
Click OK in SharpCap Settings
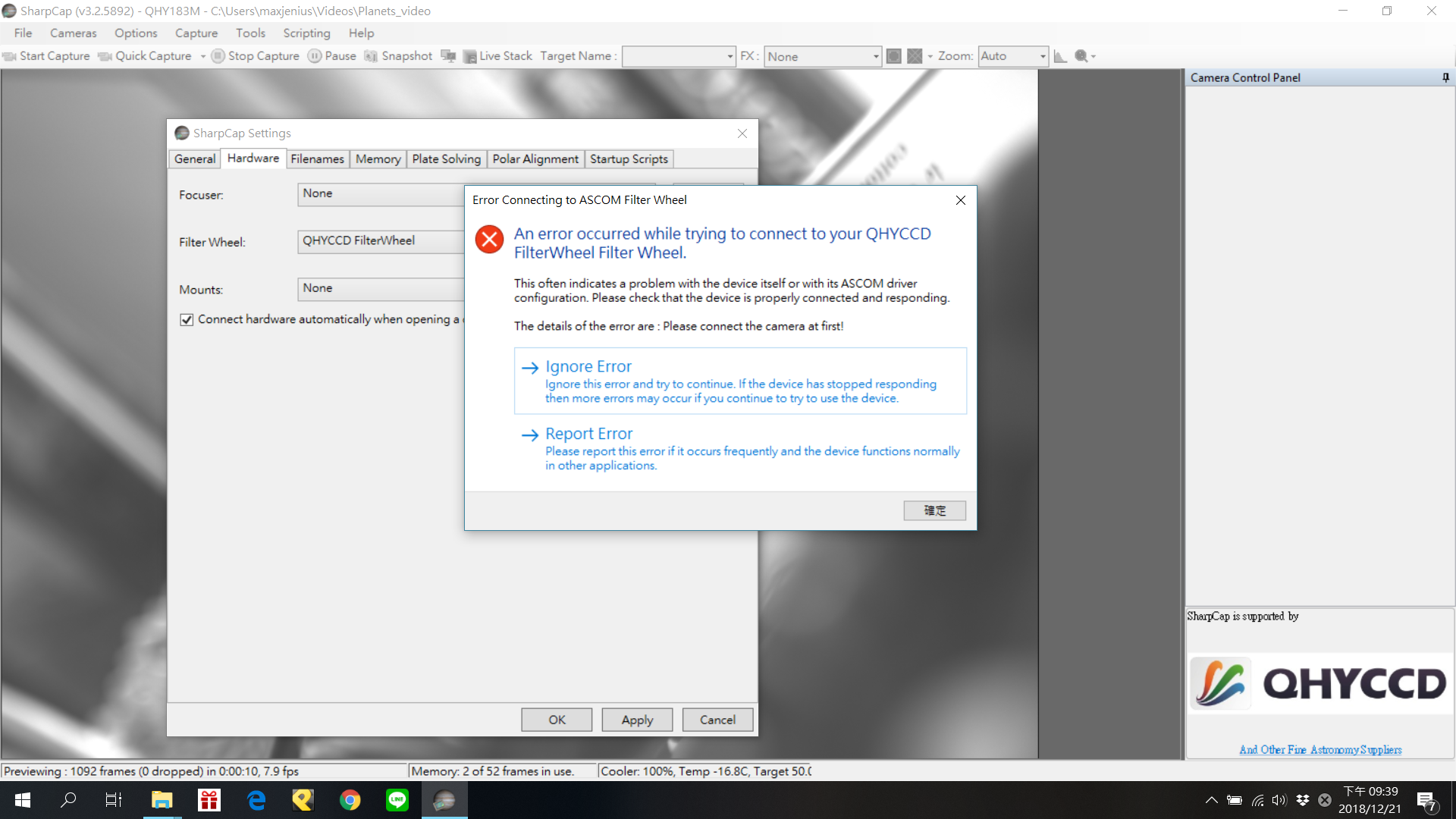pyautogui.click(x=557, y=720)
